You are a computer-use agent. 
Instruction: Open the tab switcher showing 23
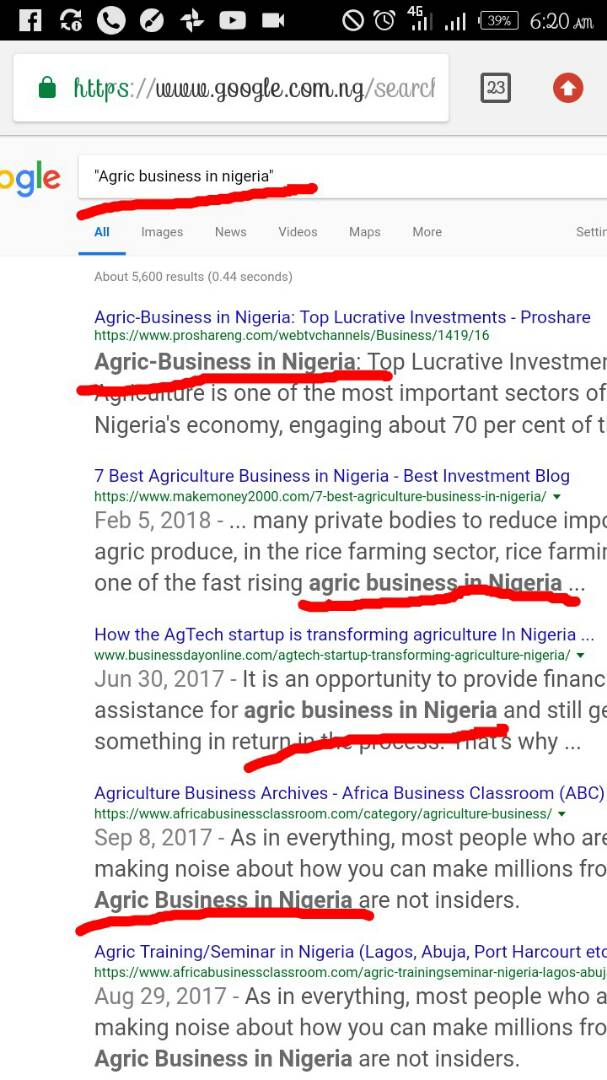pyautogui.click(x=495, y=87)
